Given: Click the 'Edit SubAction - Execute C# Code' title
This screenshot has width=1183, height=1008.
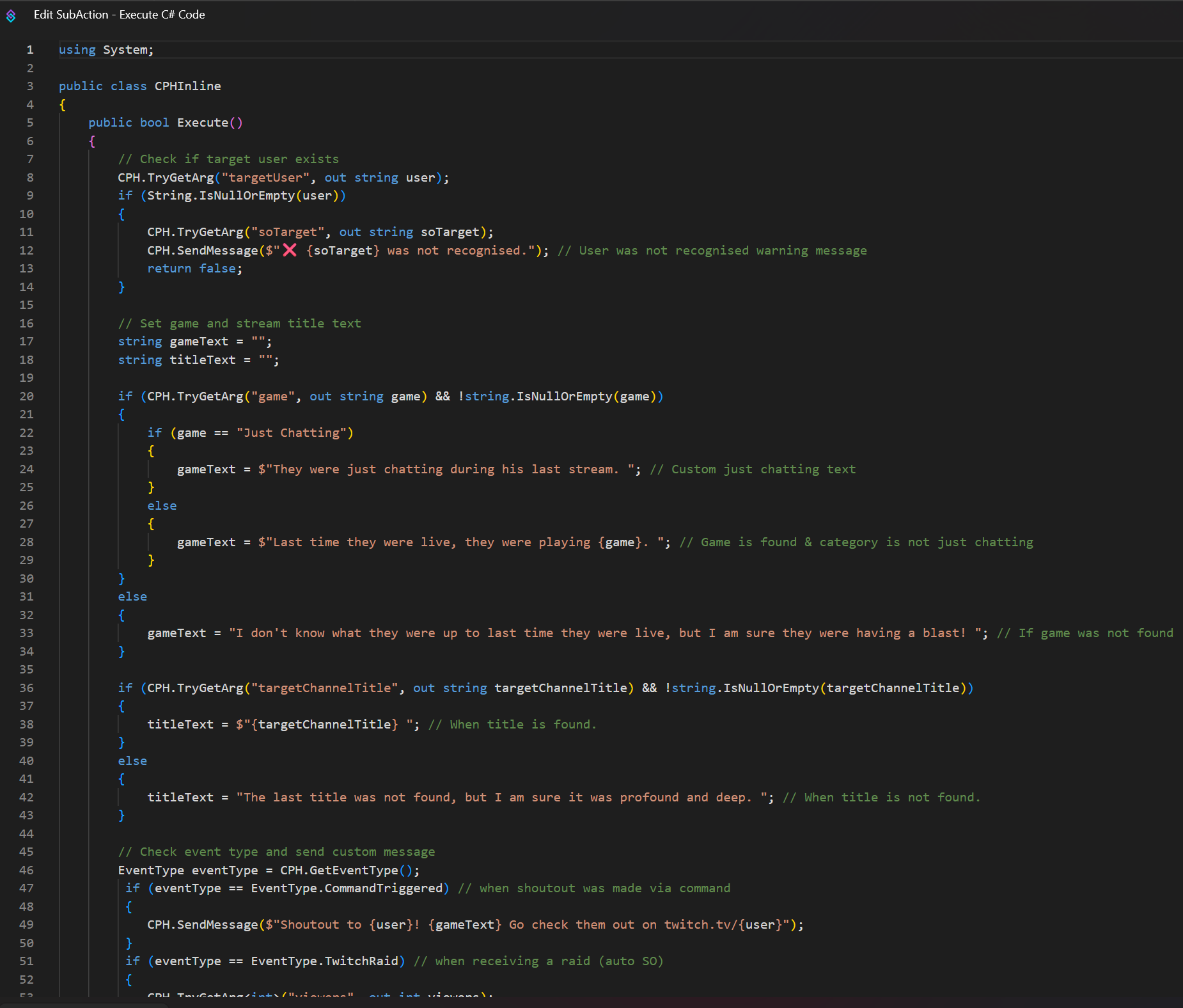Looking at the screenshot, I should (x=119, y=15).
